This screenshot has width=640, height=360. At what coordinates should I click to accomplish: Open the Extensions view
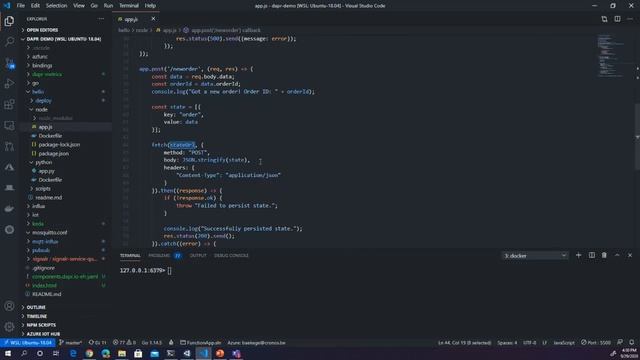(x=9, y=104)
